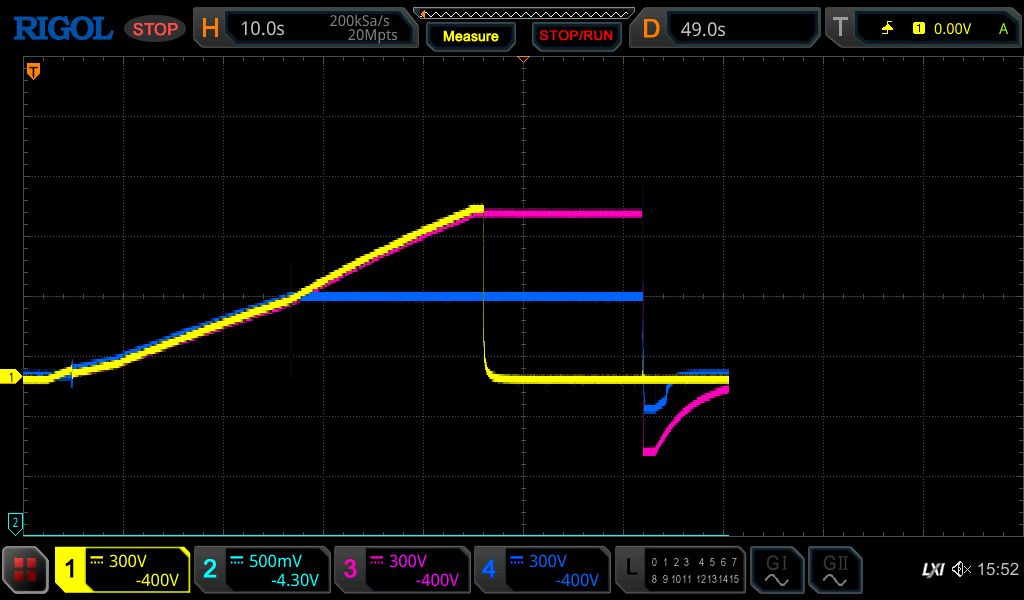The image size is (1024, 600).
Task: Toggle channel 4 blue label
Action: tap(542, 570)
